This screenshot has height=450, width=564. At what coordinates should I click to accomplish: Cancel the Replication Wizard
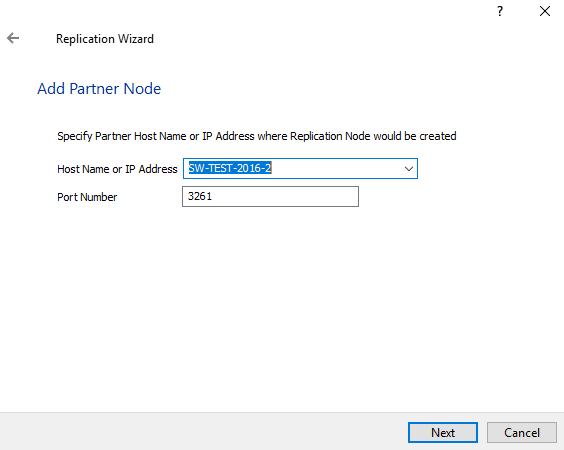click(522, 432)
